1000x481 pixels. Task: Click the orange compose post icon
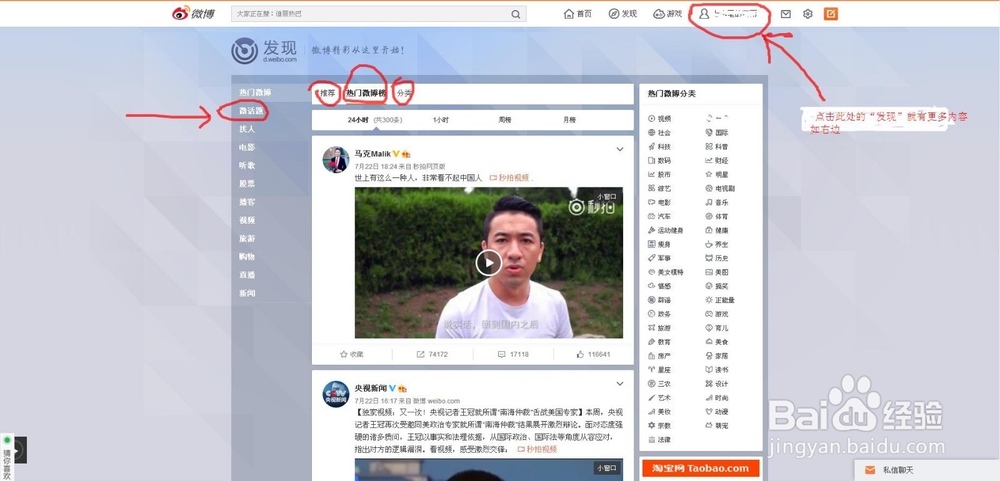[830, 14]
